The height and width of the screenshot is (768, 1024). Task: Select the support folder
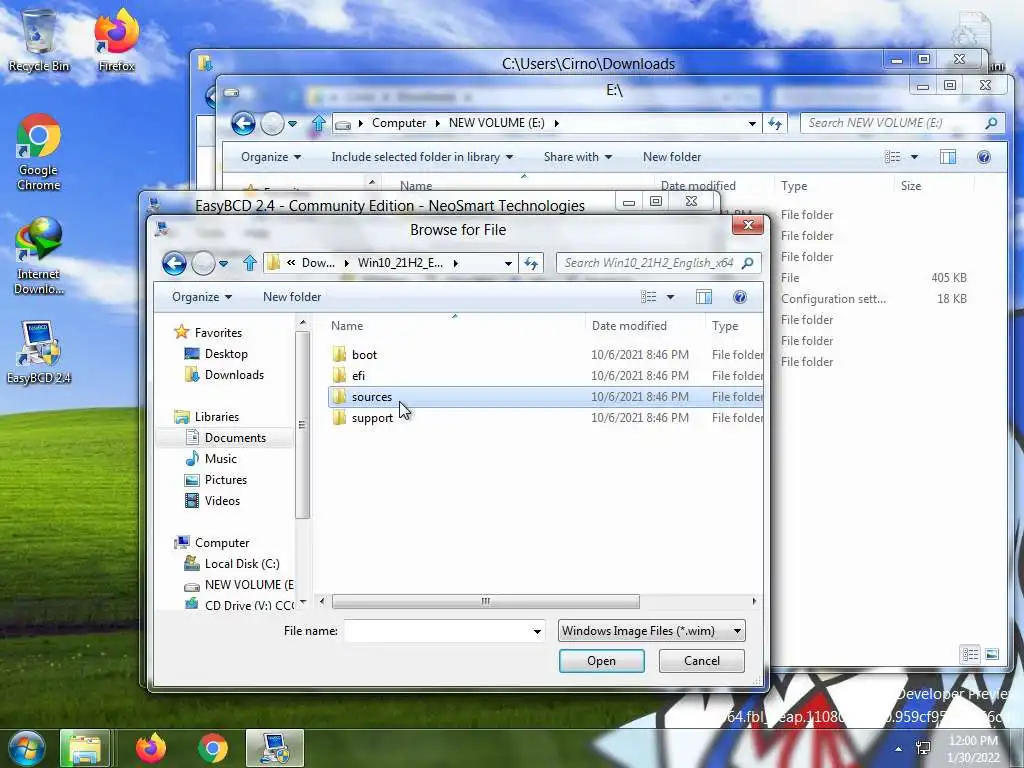click(545, 417)
